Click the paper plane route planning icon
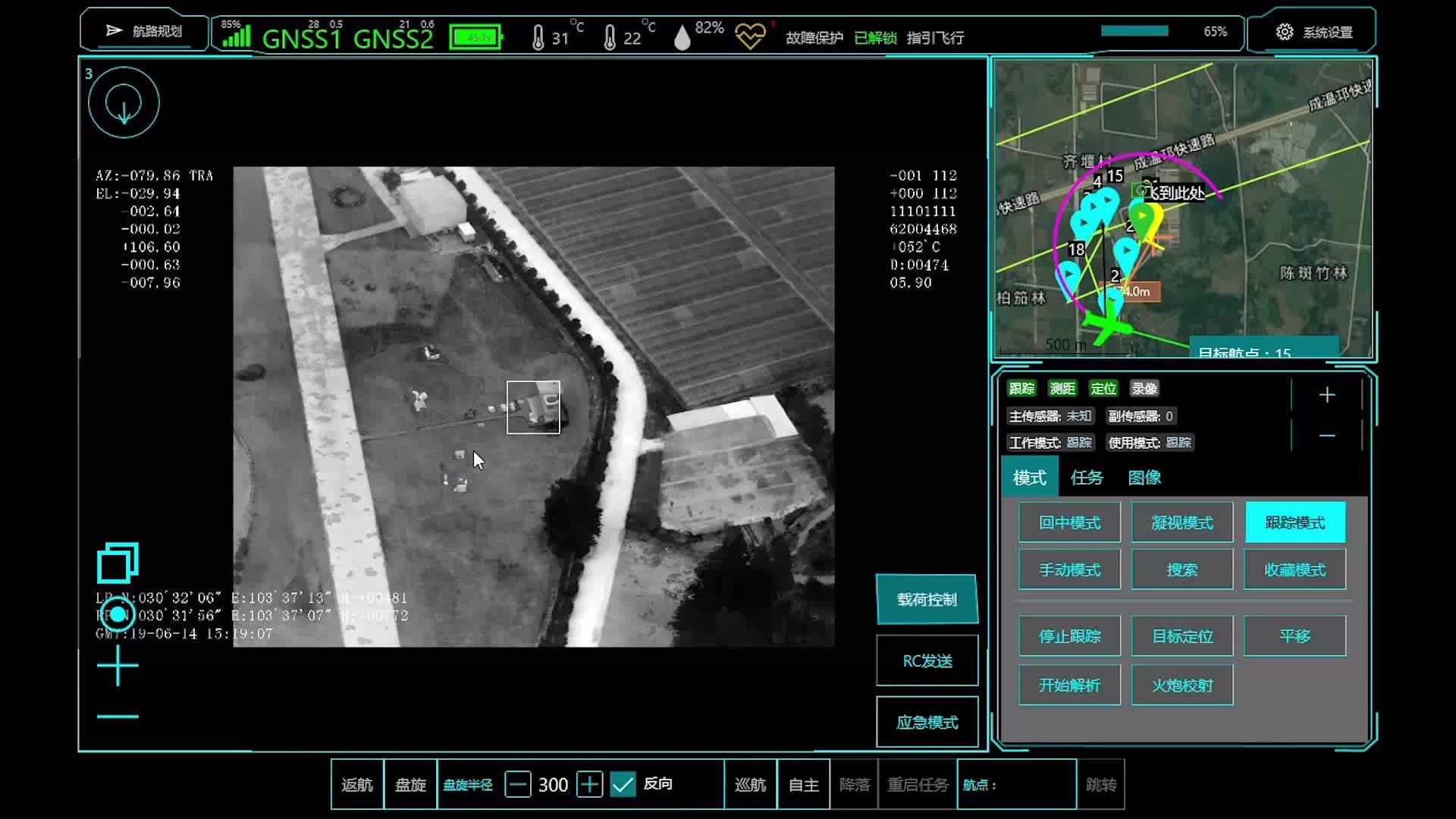Image resolution: width=1456 pixels, height=819 pixels. point(114,31)
